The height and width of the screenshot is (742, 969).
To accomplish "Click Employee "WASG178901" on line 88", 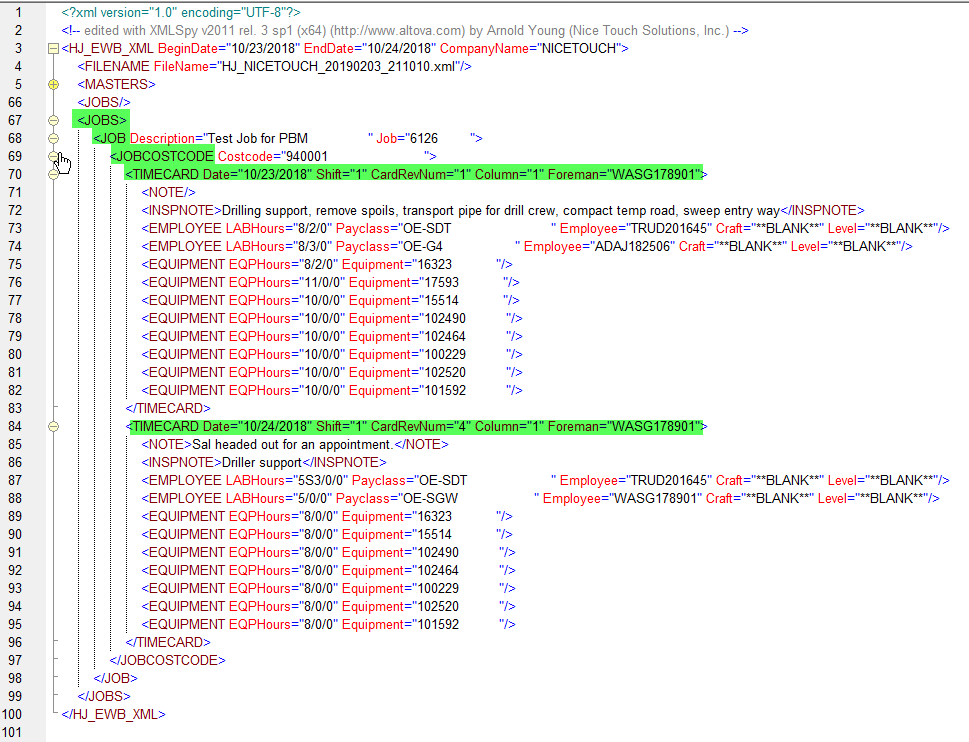I will pyautogui.click(x=655, y=498).
